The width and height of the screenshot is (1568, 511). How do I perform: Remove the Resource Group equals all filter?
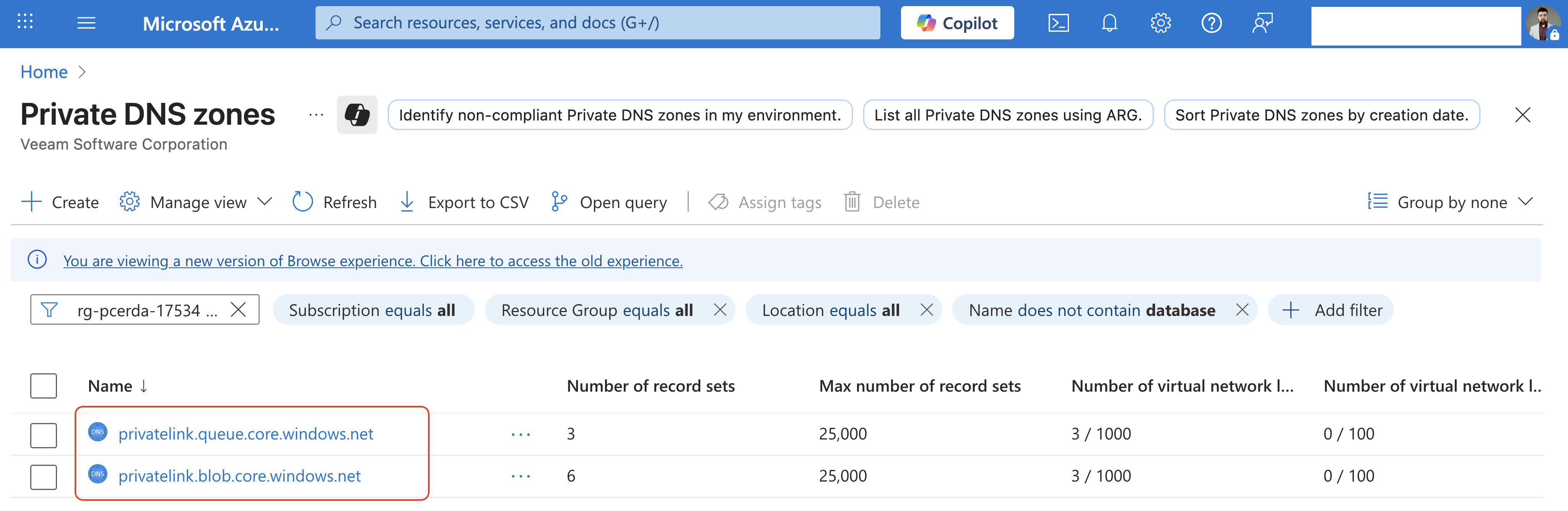(719, 310)
